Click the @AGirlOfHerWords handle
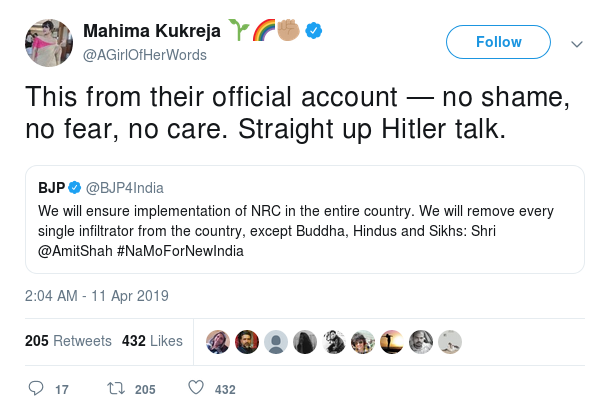 (143, 55)
